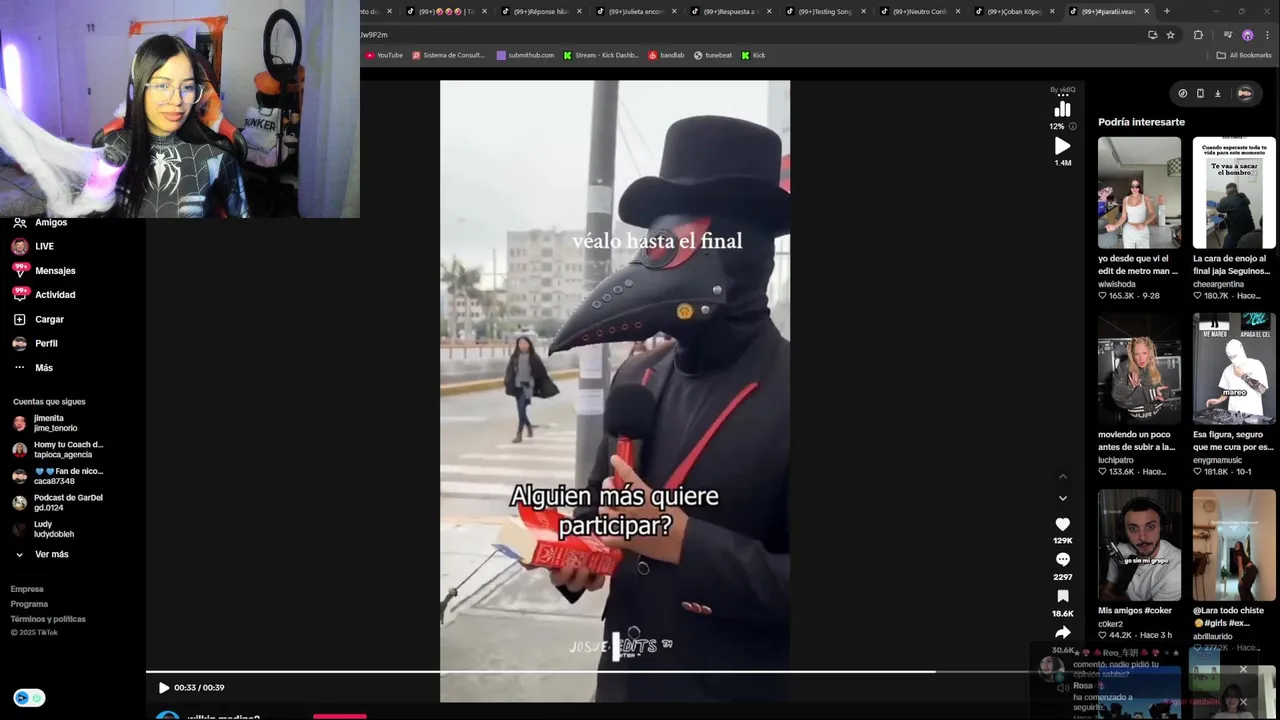Screen dimensions: 1280x720
Task: Open the Amigos section in sidebar
Action: pyautogui.click(x=40, y=222)
